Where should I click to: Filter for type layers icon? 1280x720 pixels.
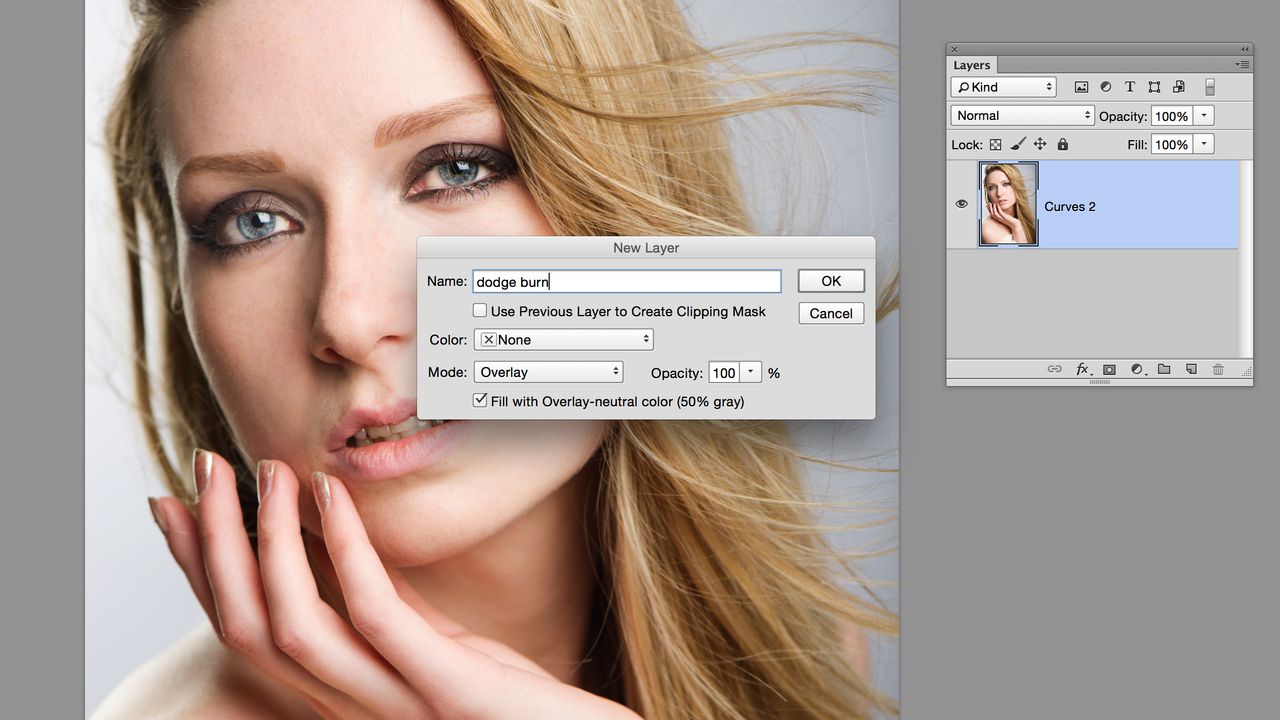[1130, 87]
